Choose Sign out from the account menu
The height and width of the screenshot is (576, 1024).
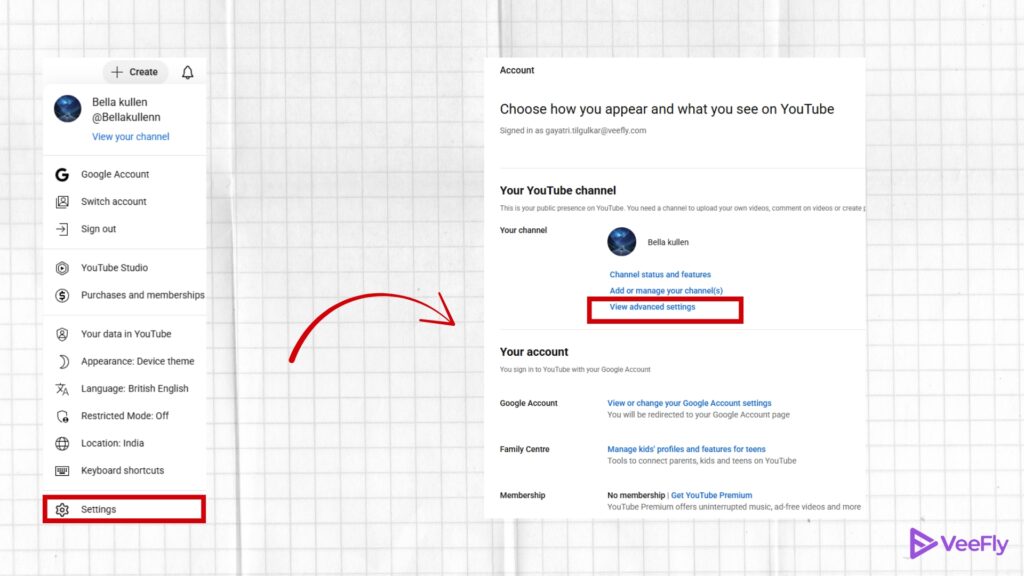[x=101, y=228]
